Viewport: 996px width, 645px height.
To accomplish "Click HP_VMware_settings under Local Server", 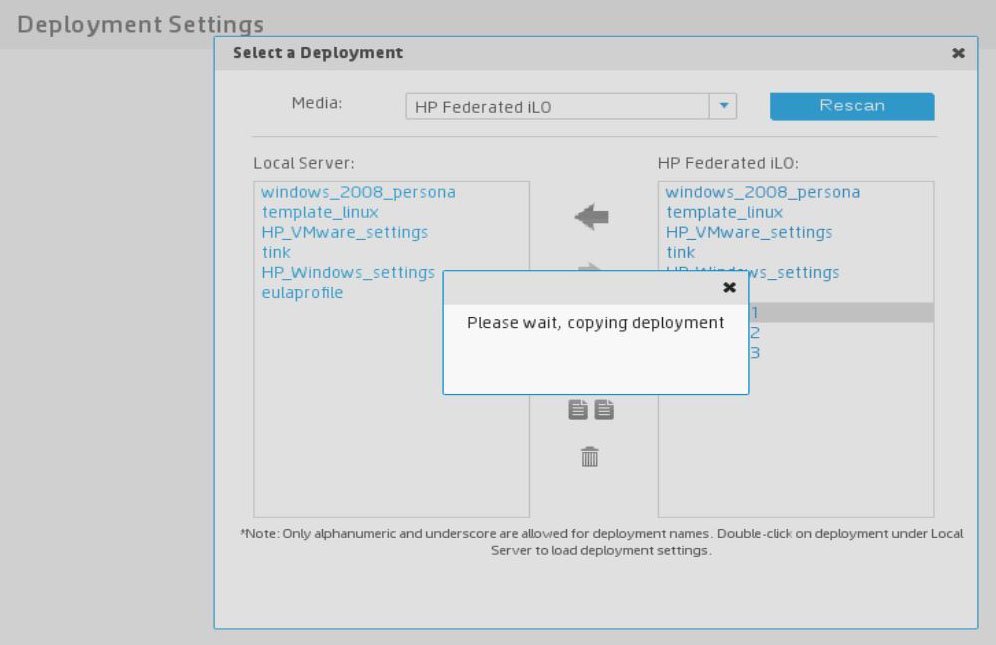I will tap(344, 232).
